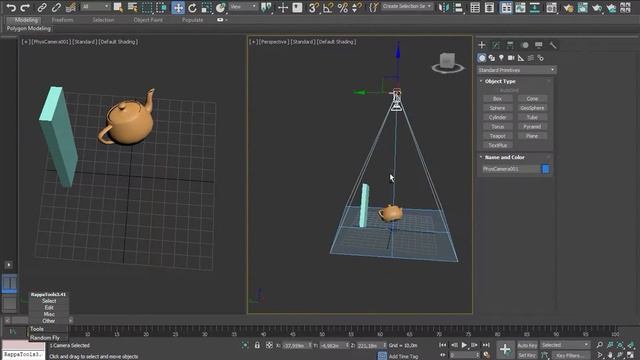Toggle Angle Snap

[x=328, y=7]
